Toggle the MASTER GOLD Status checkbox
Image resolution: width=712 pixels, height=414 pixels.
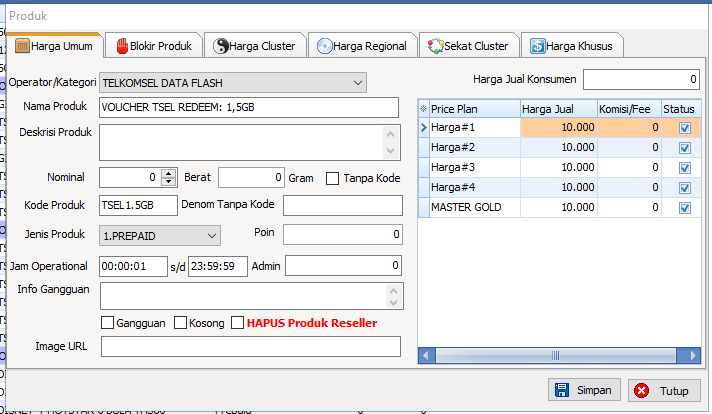(x=685, y=208)
